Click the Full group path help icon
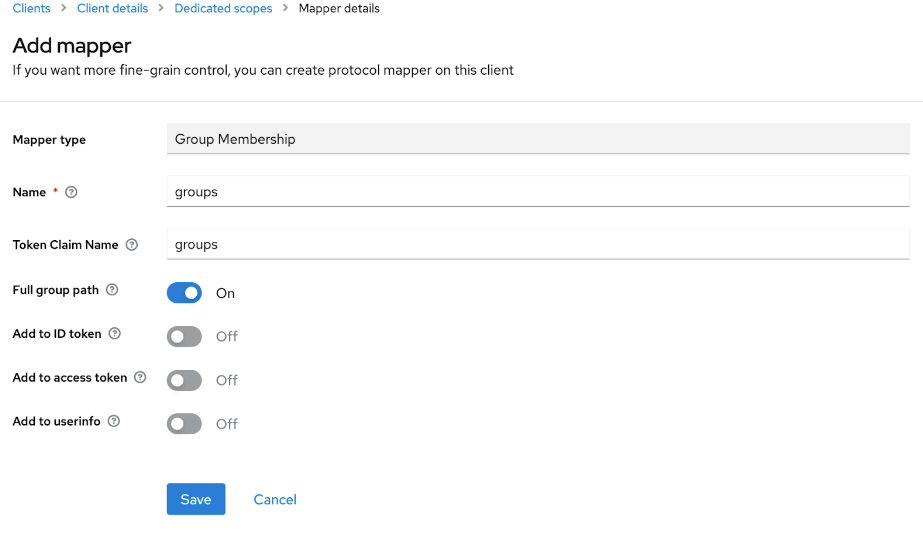This screenshot has height=539, width=923. click(112, 290)
